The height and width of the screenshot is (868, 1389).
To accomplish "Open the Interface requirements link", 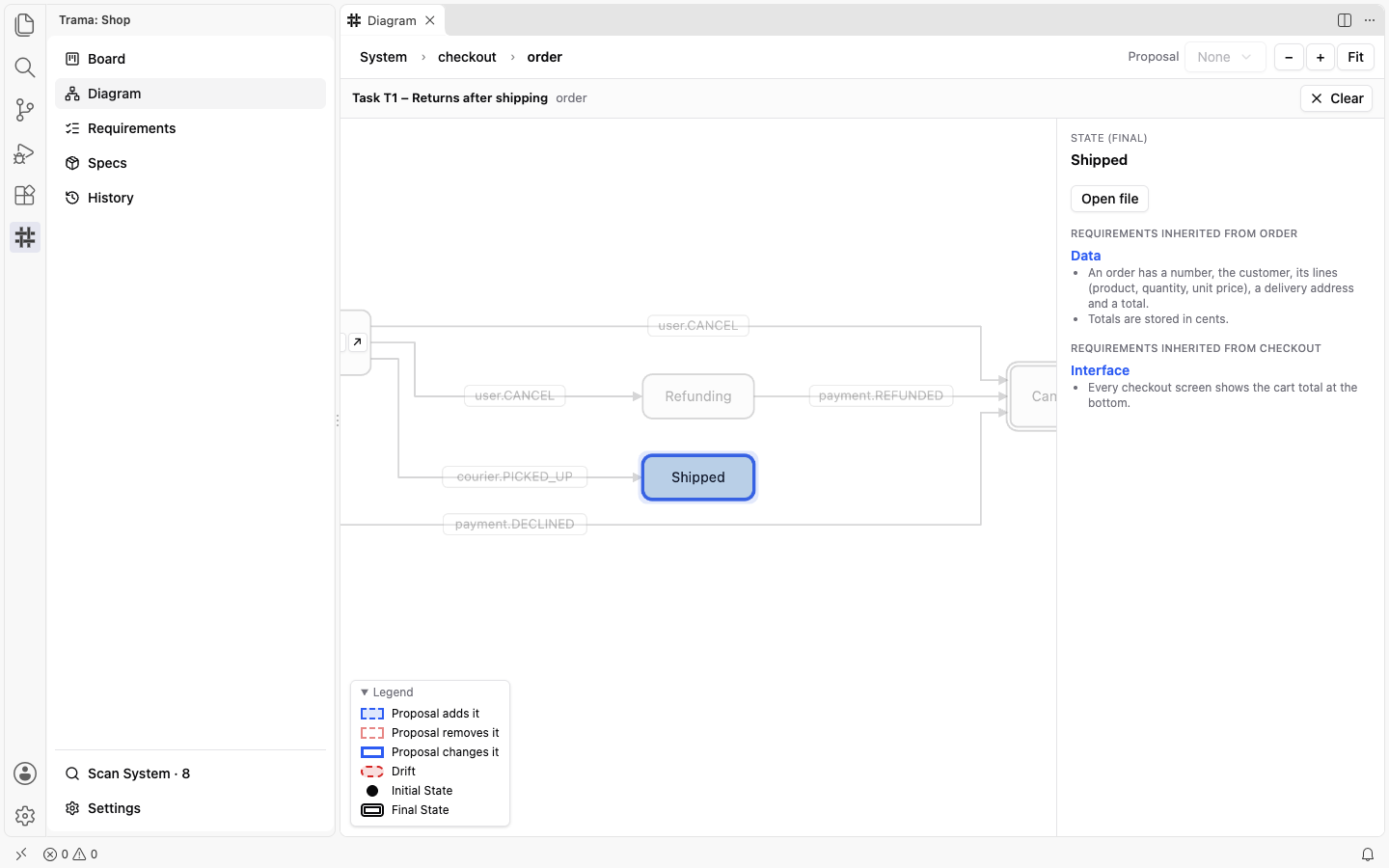I will click(x=1100, y=370).
